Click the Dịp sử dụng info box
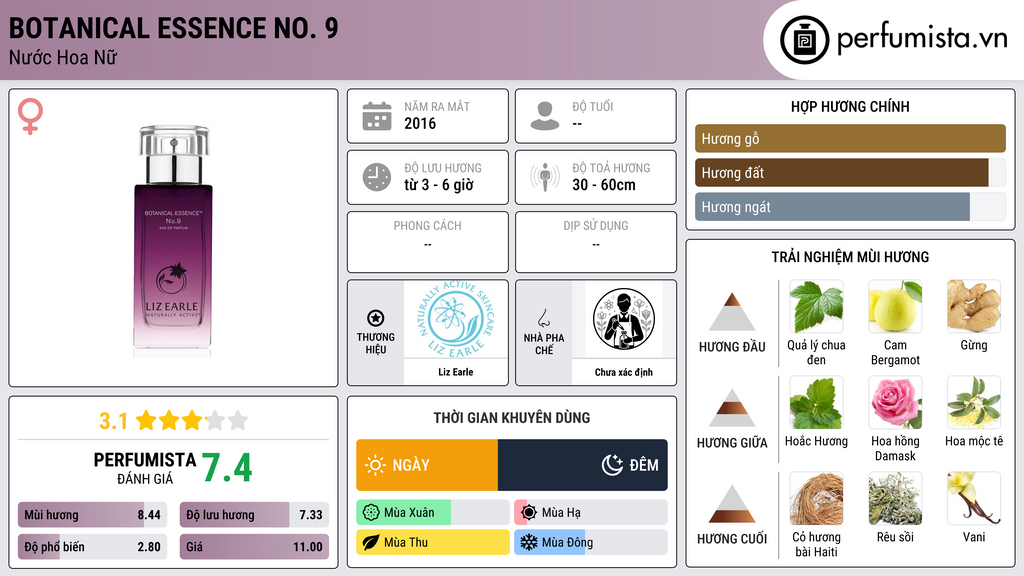The image size is (1024, 576). [596, 242]
